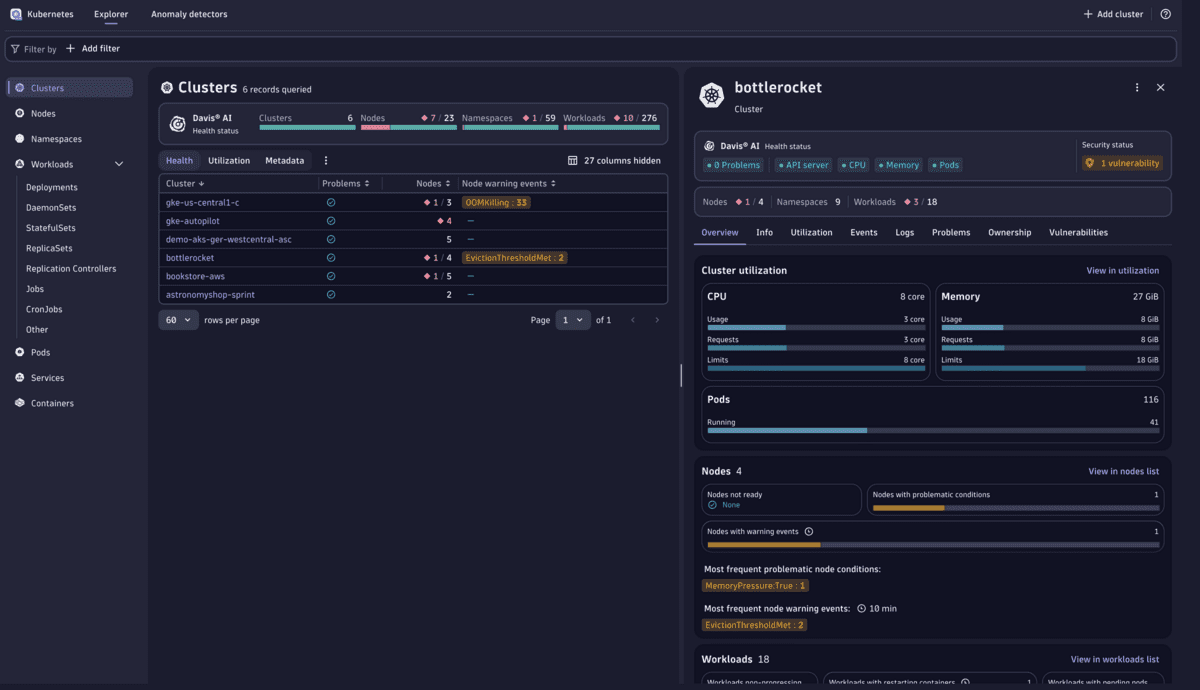Click View in utilization link
Screen dimensions: 1200x690
[1123, 270]
